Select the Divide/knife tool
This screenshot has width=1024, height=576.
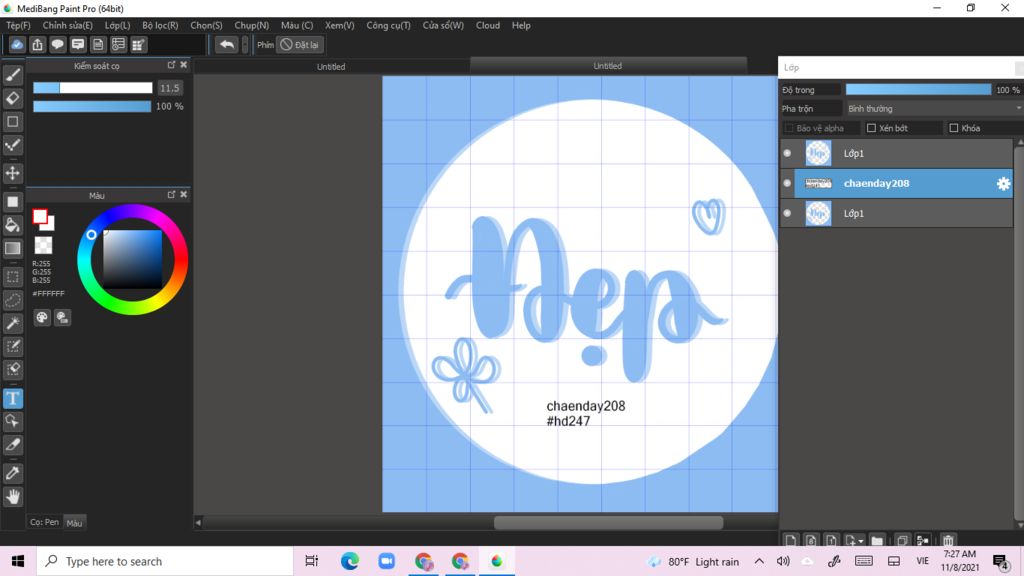tap(12, 445)
